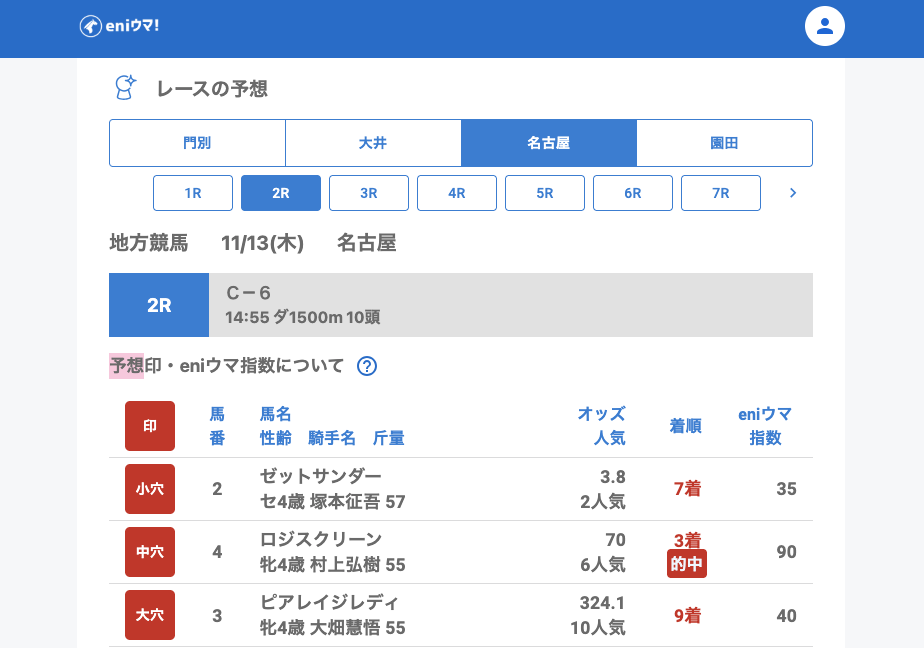Click the race prediction header icon
This screenshot has width=924, height=648.
[125, 88]
